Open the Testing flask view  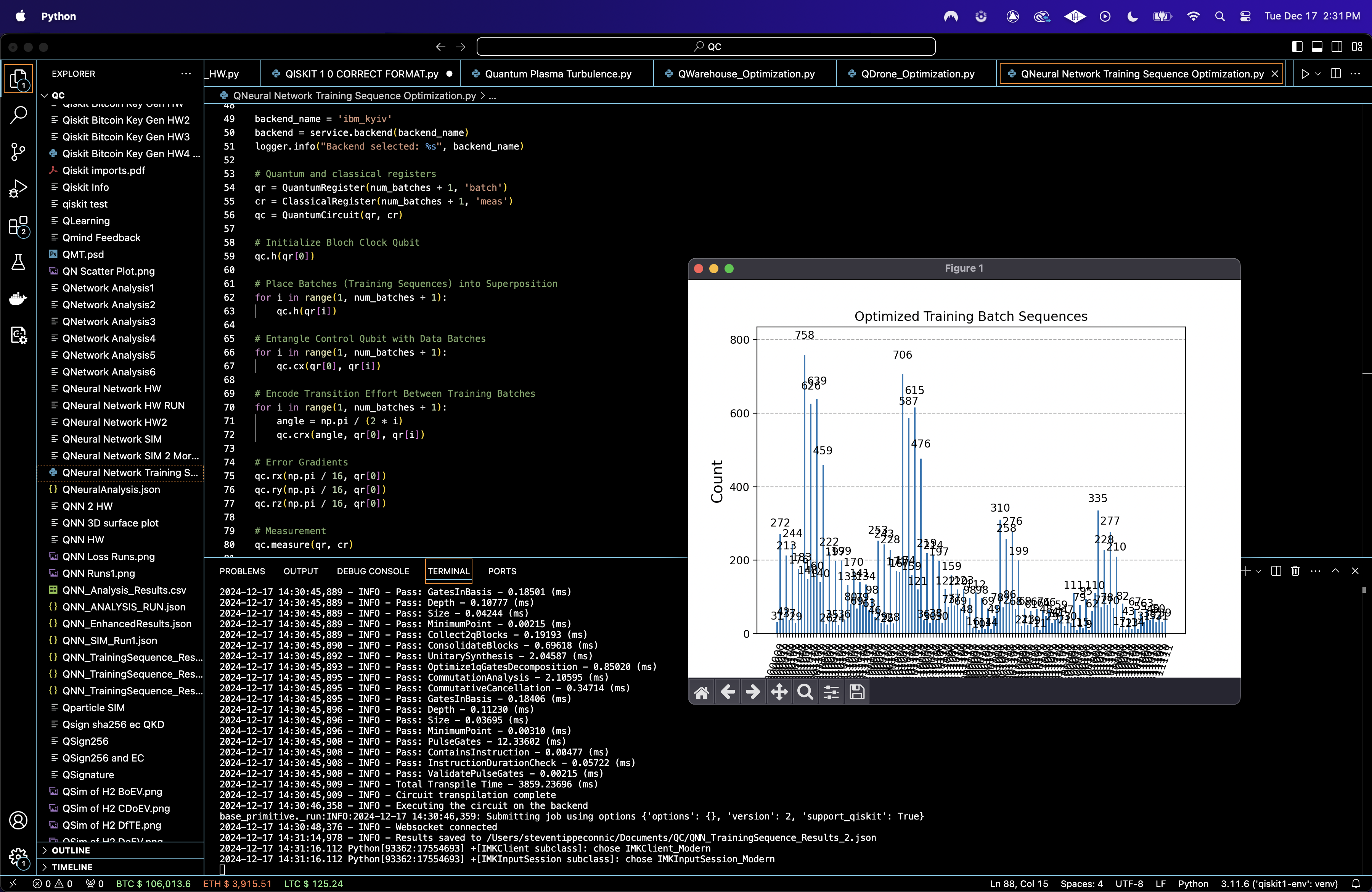18,262
